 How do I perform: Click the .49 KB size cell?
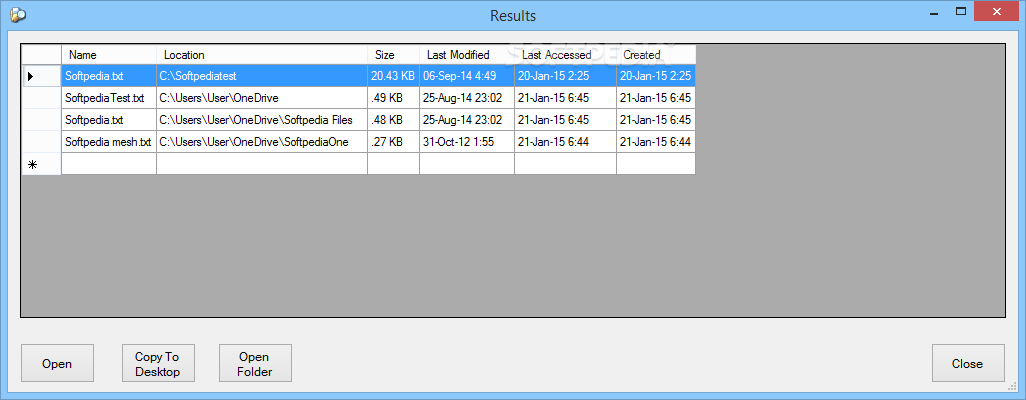point(393,98)
